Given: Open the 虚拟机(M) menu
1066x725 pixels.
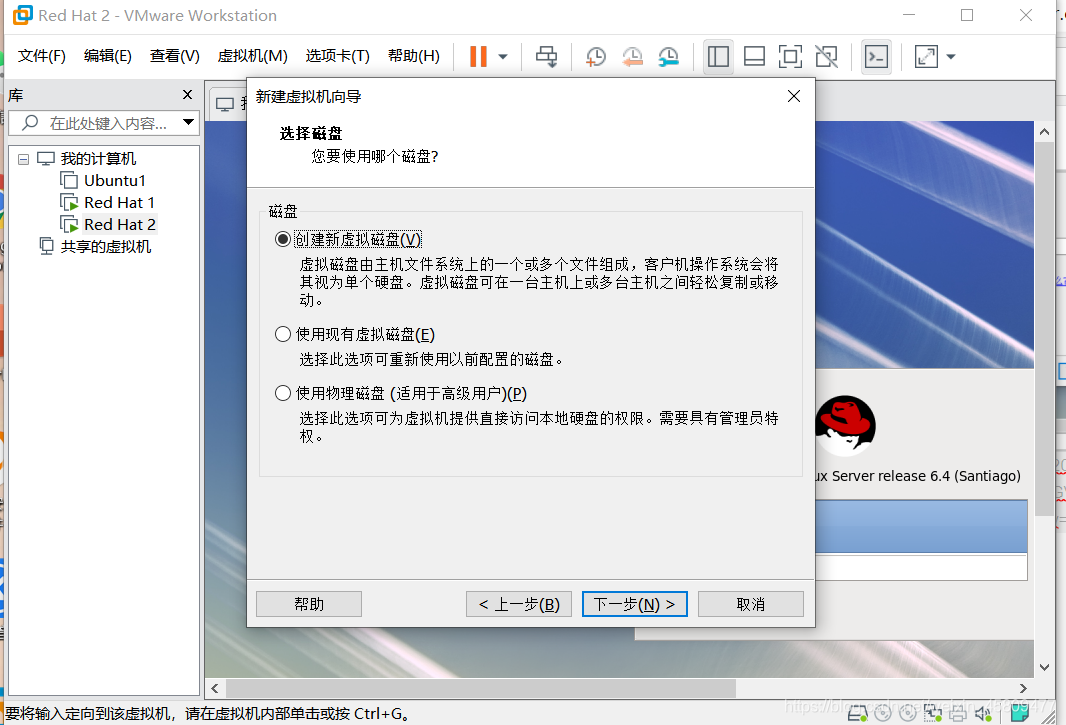Looking at the screenshot, I should (x=252, y=56).
